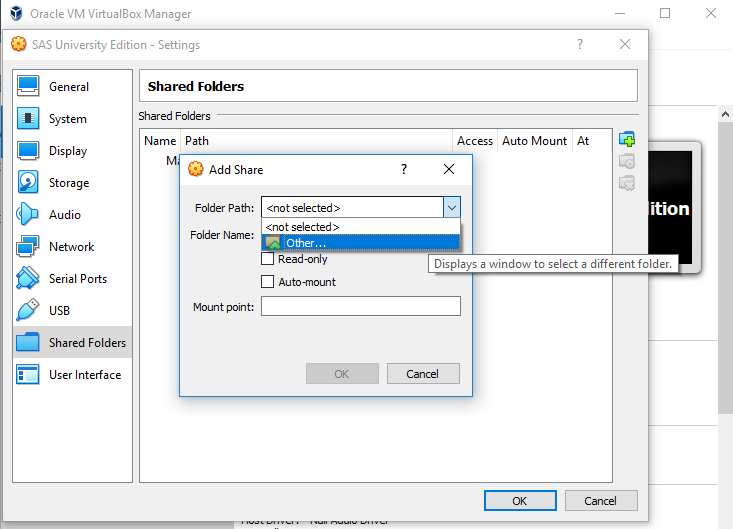Cancel the Settings window
The height and width of the screenshot is (529, 733).
(x=601, y=501)
